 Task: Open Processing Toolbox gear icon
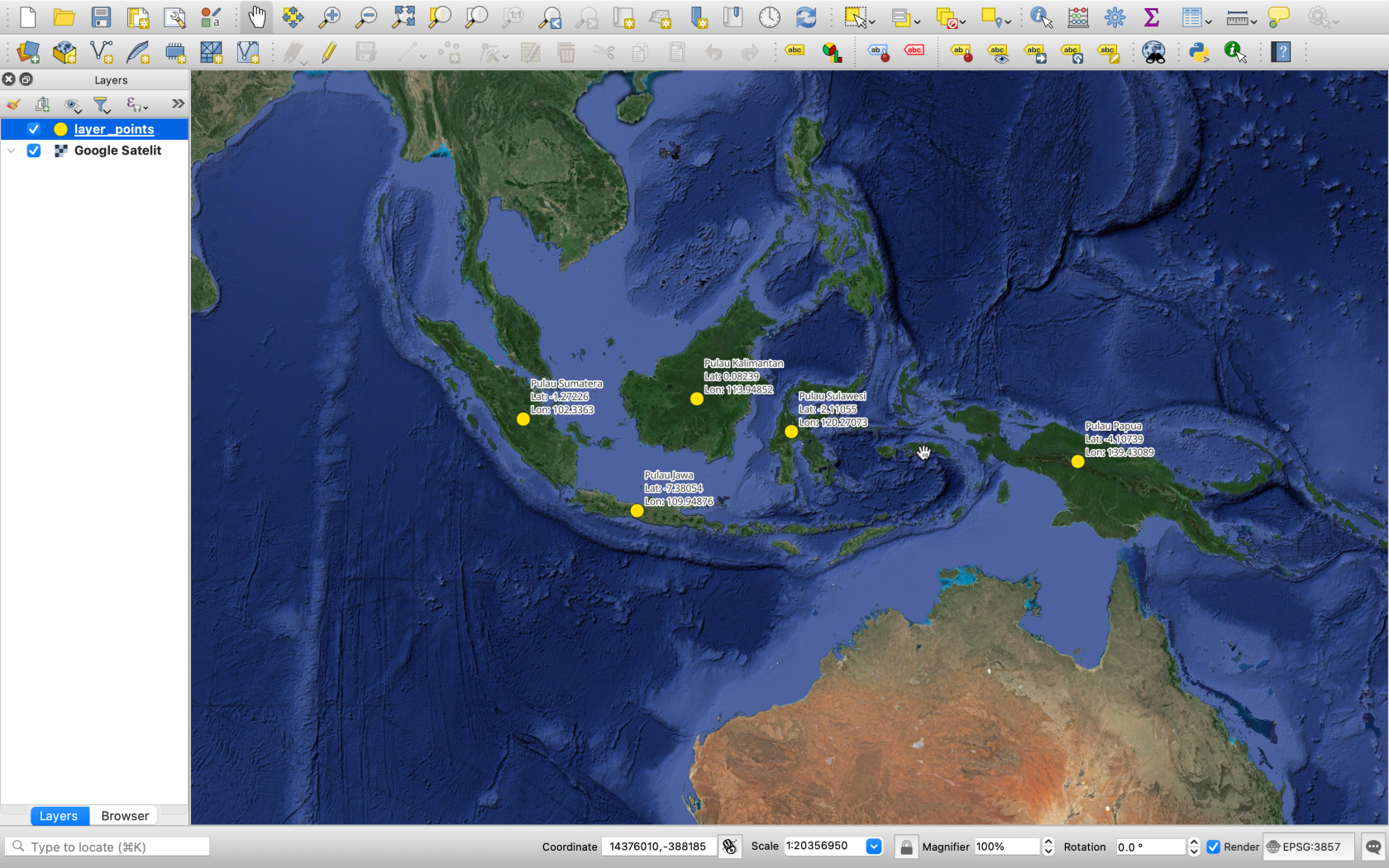click(1115, 17)
